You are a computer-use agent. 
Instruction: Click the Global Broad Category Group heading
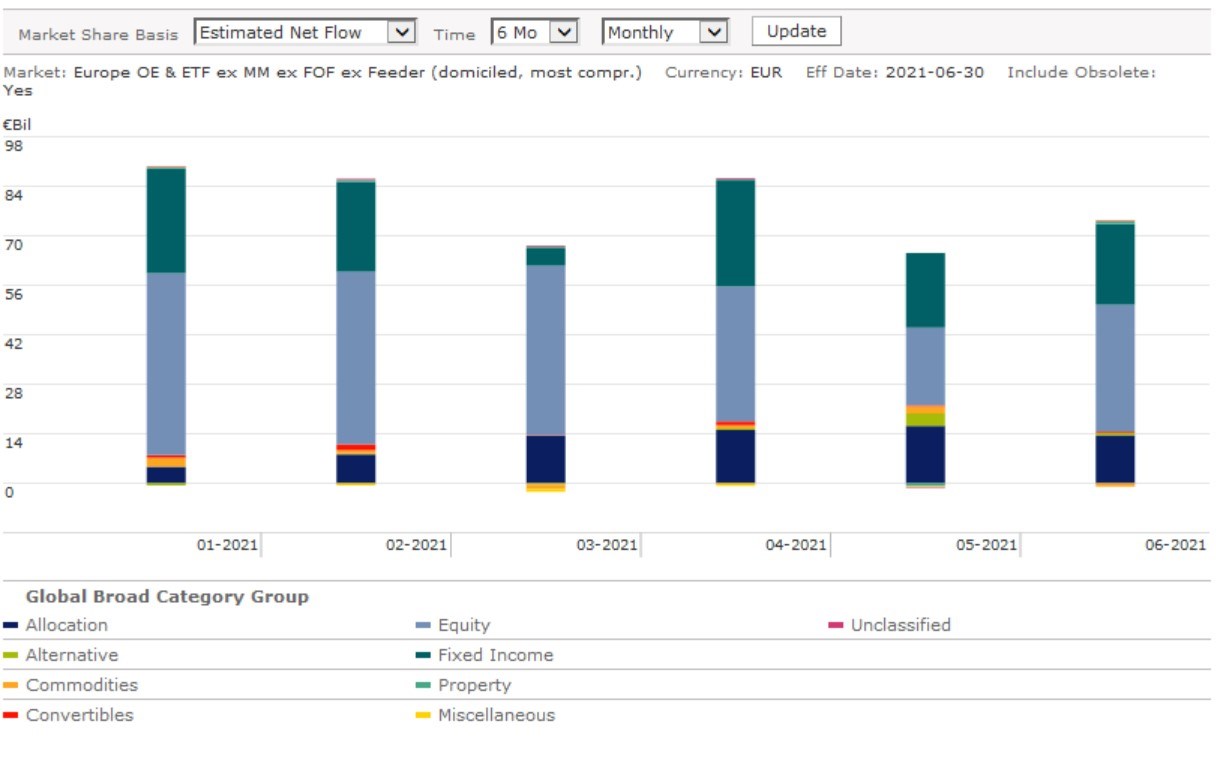click(x=167, y=597)
